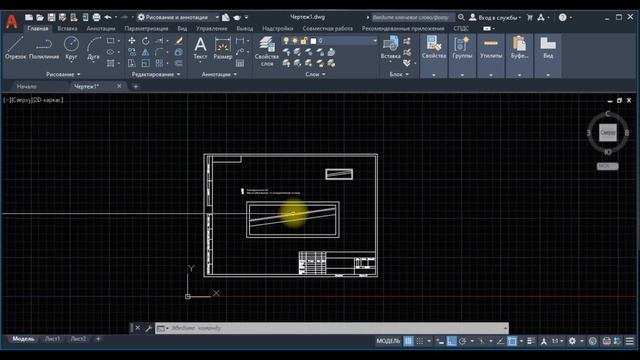
Task: Toggle snap mode in status bar
Action: (420, 341)
